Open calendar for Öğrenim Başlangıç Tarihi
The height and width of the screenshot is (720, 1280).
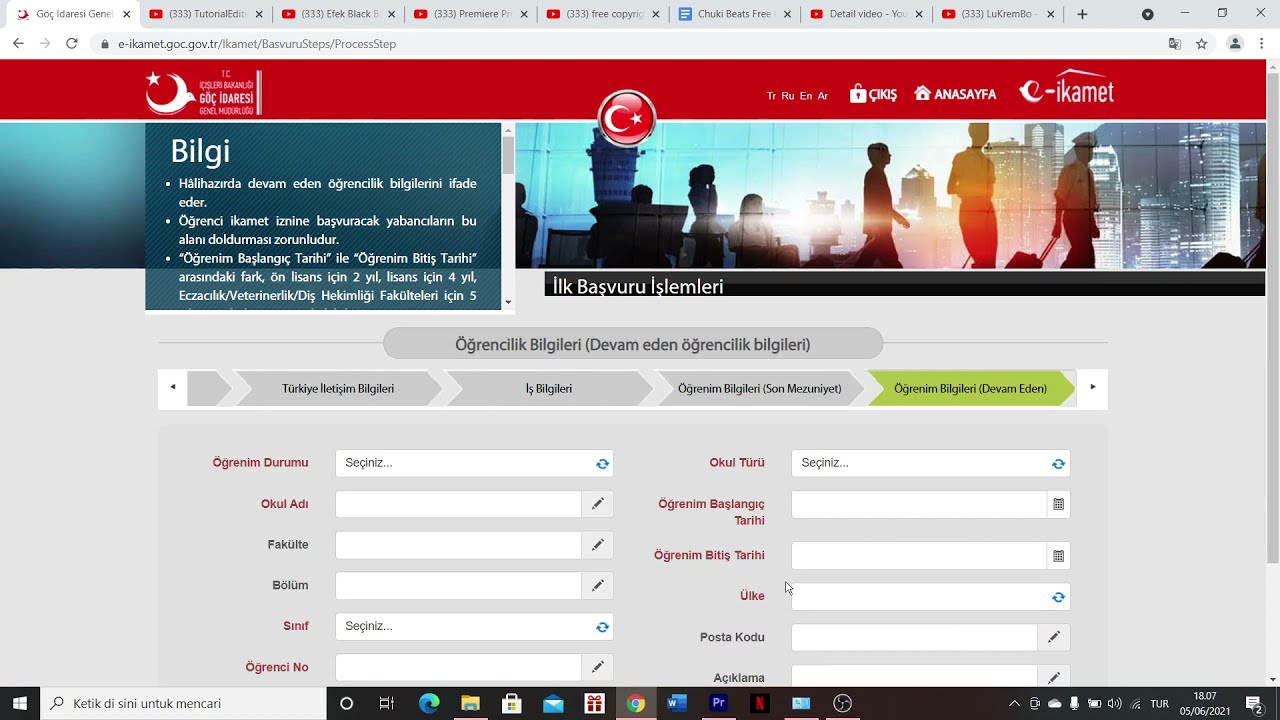pos(1058,504)
